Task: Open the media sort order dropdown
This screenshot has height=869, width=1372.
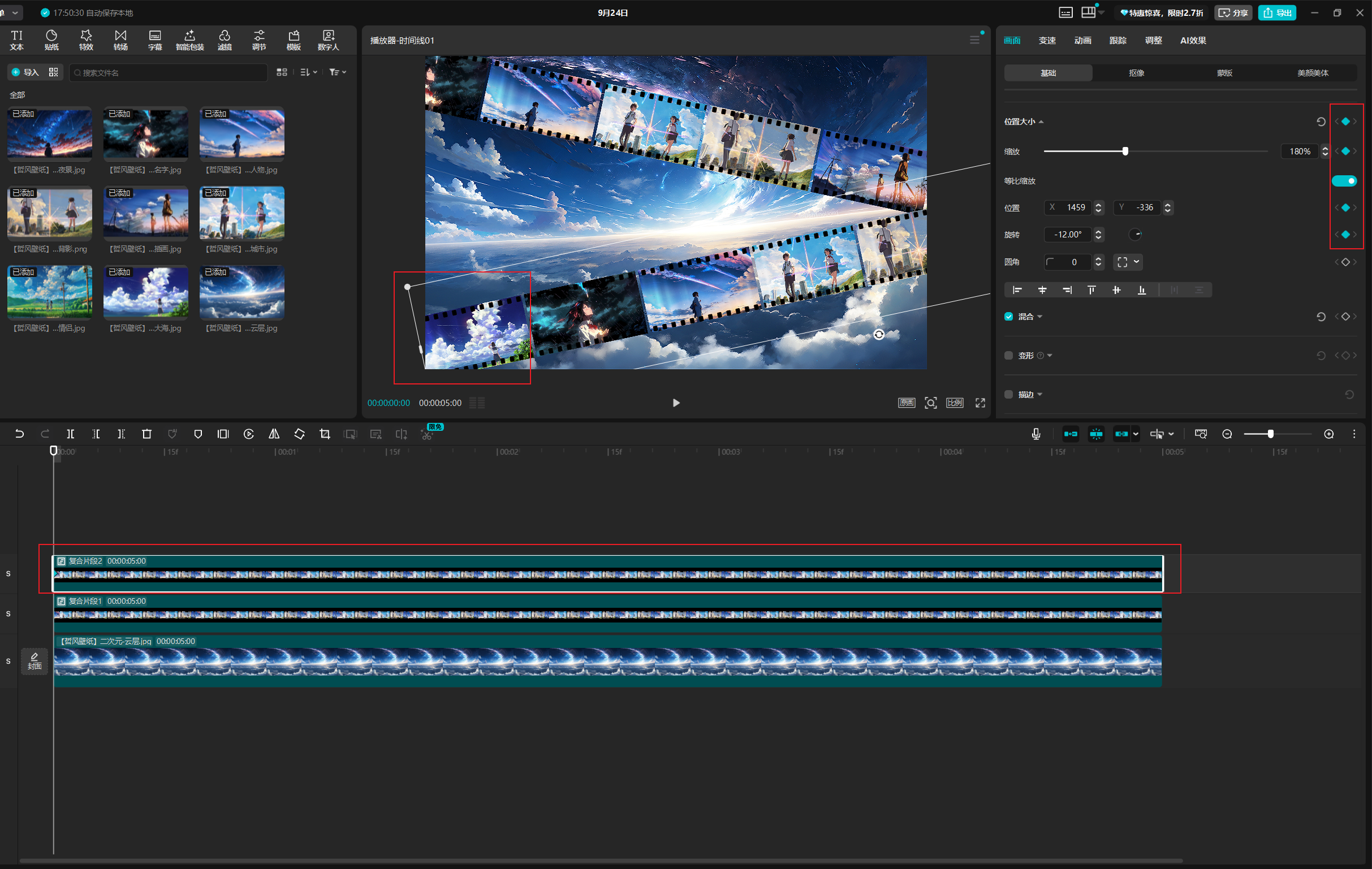Action: tap(308, 72)
